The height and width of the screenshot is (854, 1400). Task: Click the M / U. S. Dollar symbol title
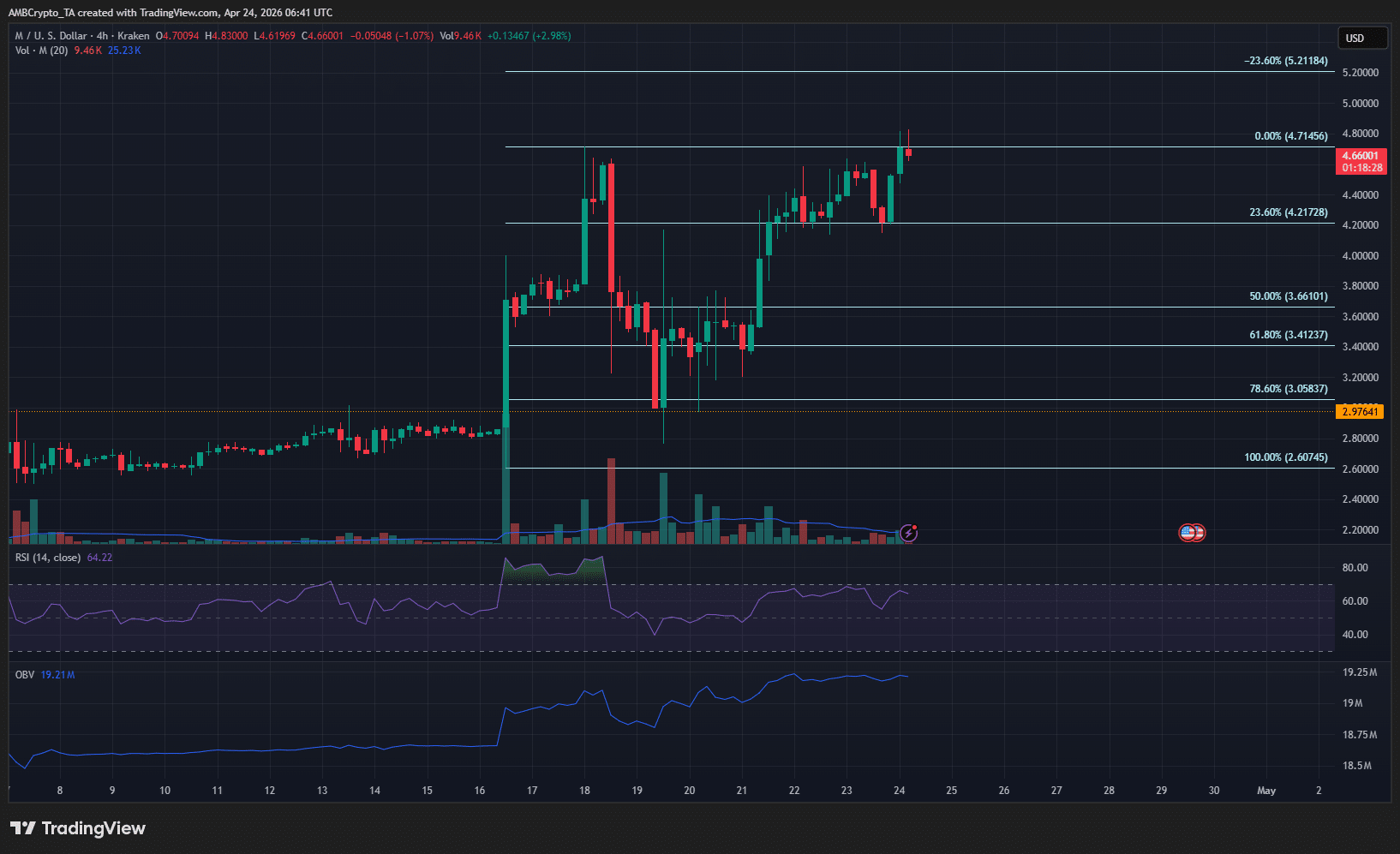(x=51, y=36)
